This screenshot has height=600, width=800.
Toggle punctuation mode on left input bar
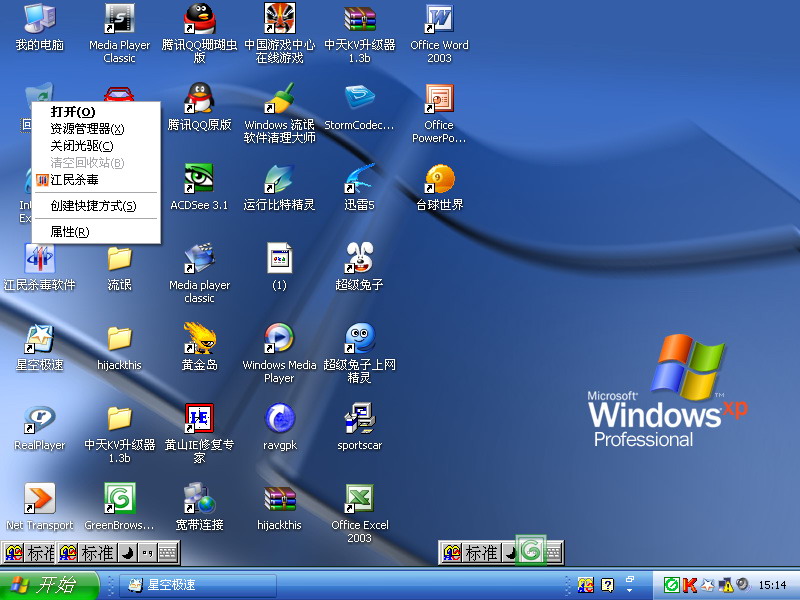pyautogui.click(x=147, y=552)
